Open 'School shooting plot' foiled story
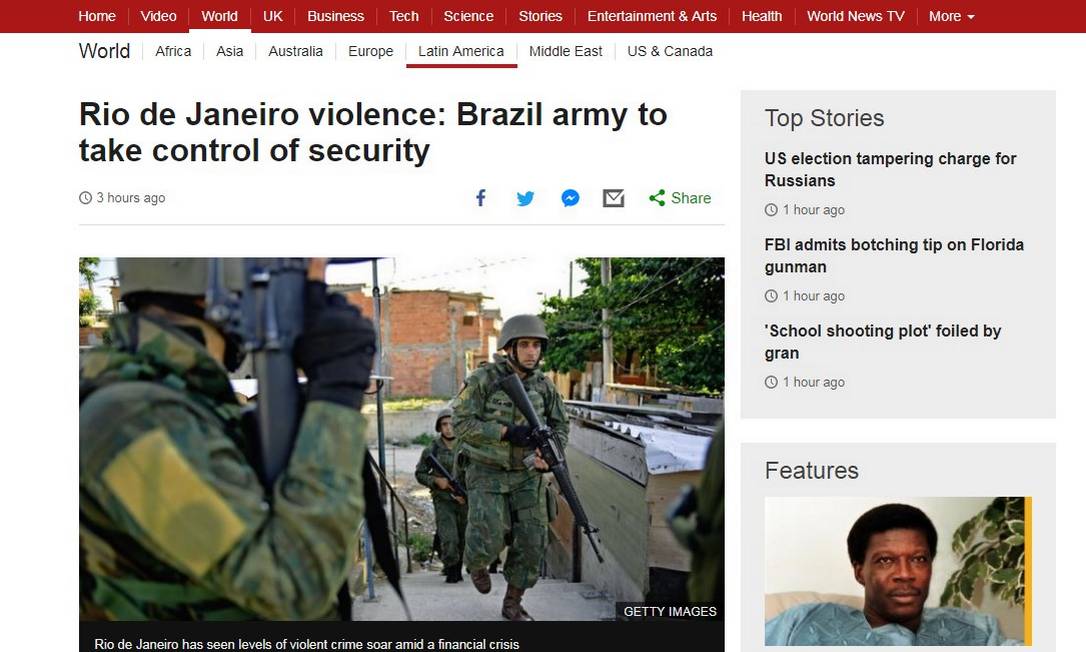Viewport: 1086px width, 652px height. (882, 342)
